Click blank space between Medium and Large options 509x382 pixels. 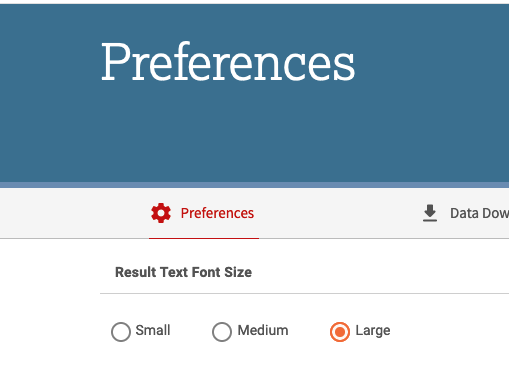coord(309,331)
